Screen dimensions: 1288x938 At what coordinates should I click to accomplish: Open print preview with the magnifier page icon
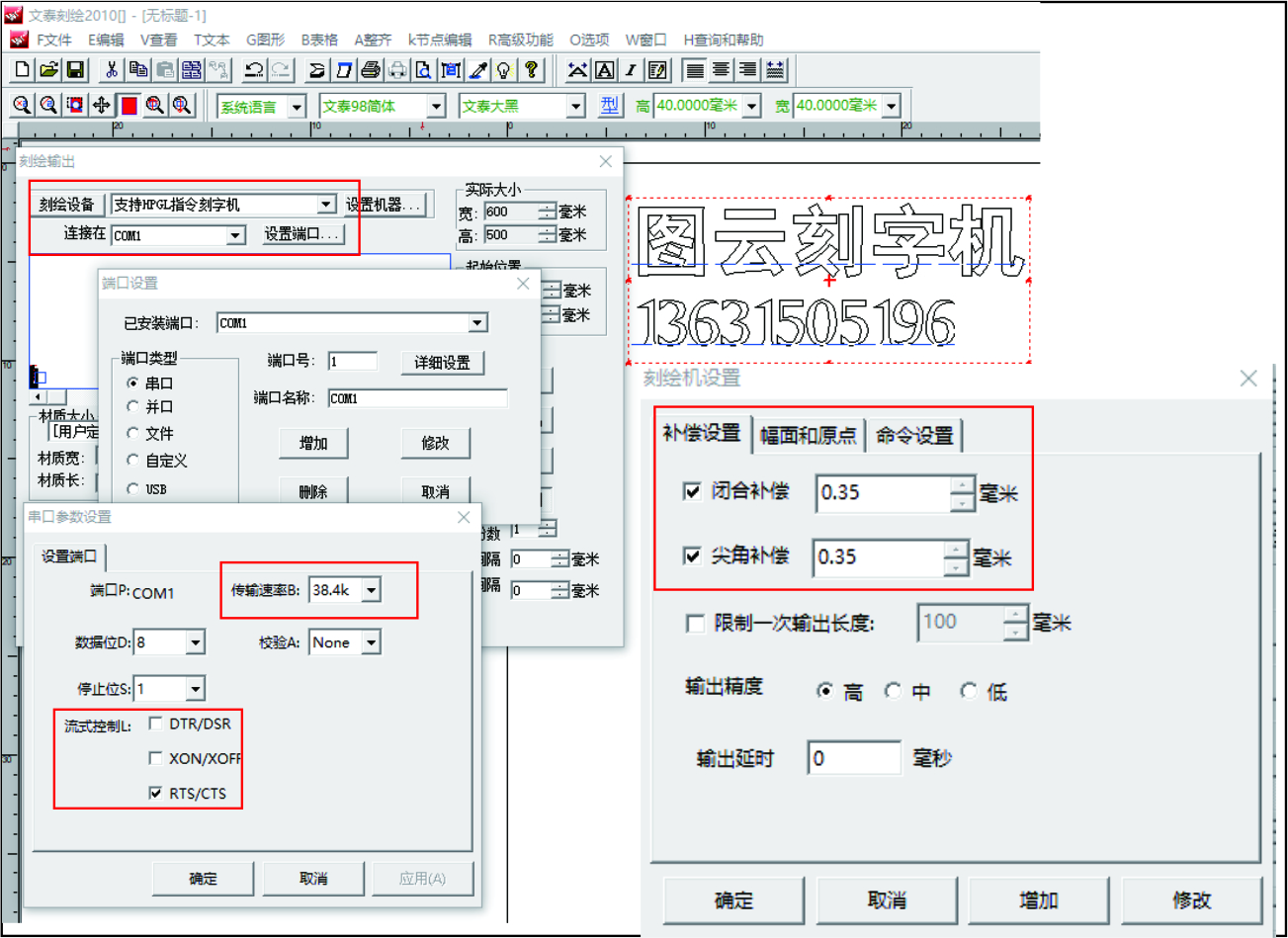pos(423,70)
